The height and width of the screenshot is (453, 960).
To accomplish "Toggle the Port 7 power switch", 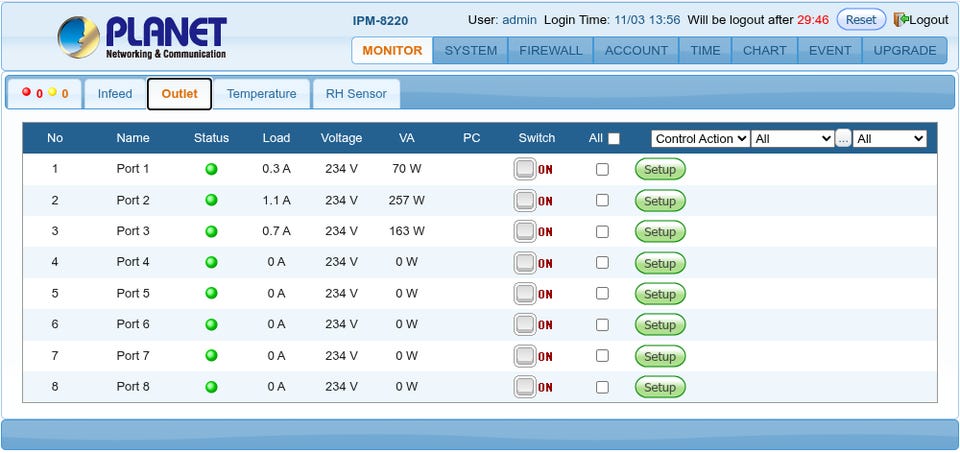I will (525, 356).
